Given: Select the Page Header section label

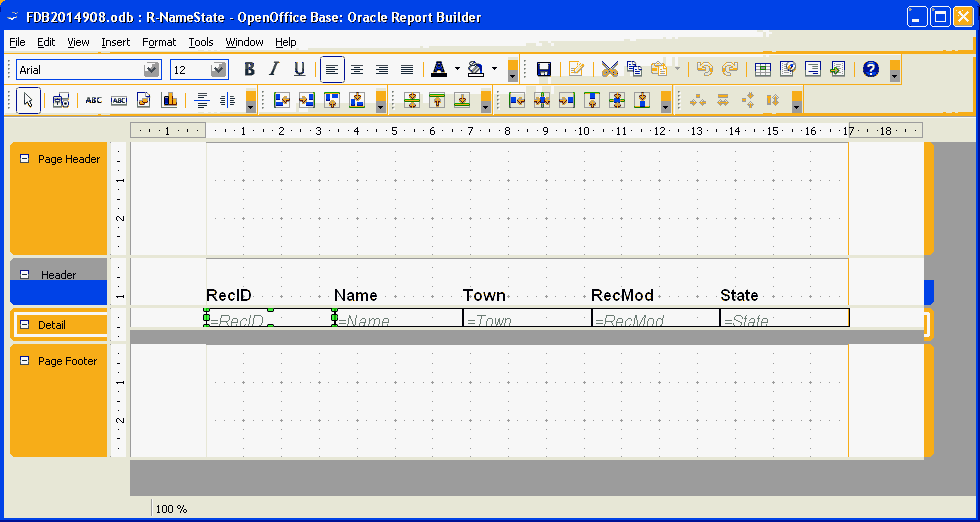Looking at the screenshot, I should (69, 159).
